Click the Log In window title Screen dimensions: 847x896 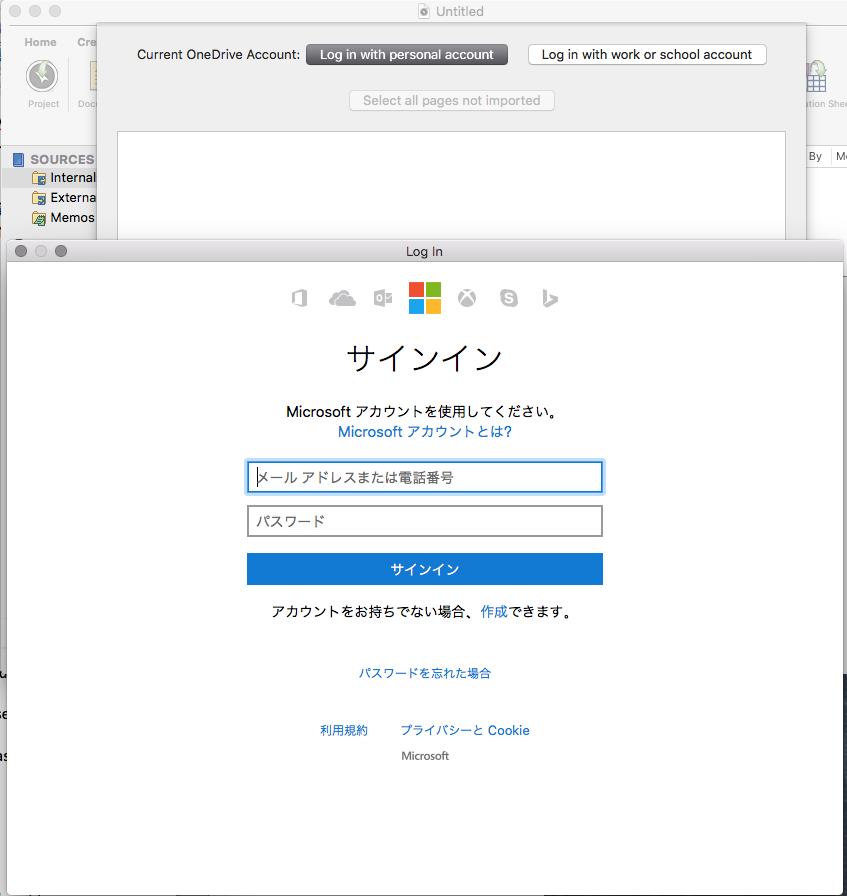[x=424, y=252]
